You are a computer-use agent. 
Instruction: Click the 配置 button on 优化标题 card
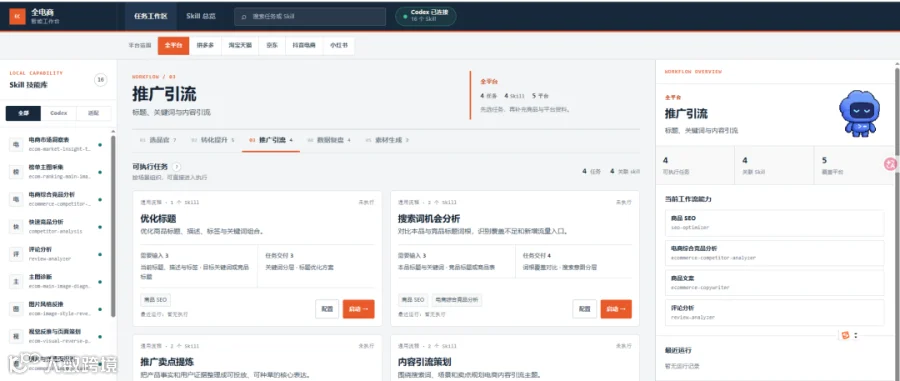pyautogui.click(x=327, y=309)
